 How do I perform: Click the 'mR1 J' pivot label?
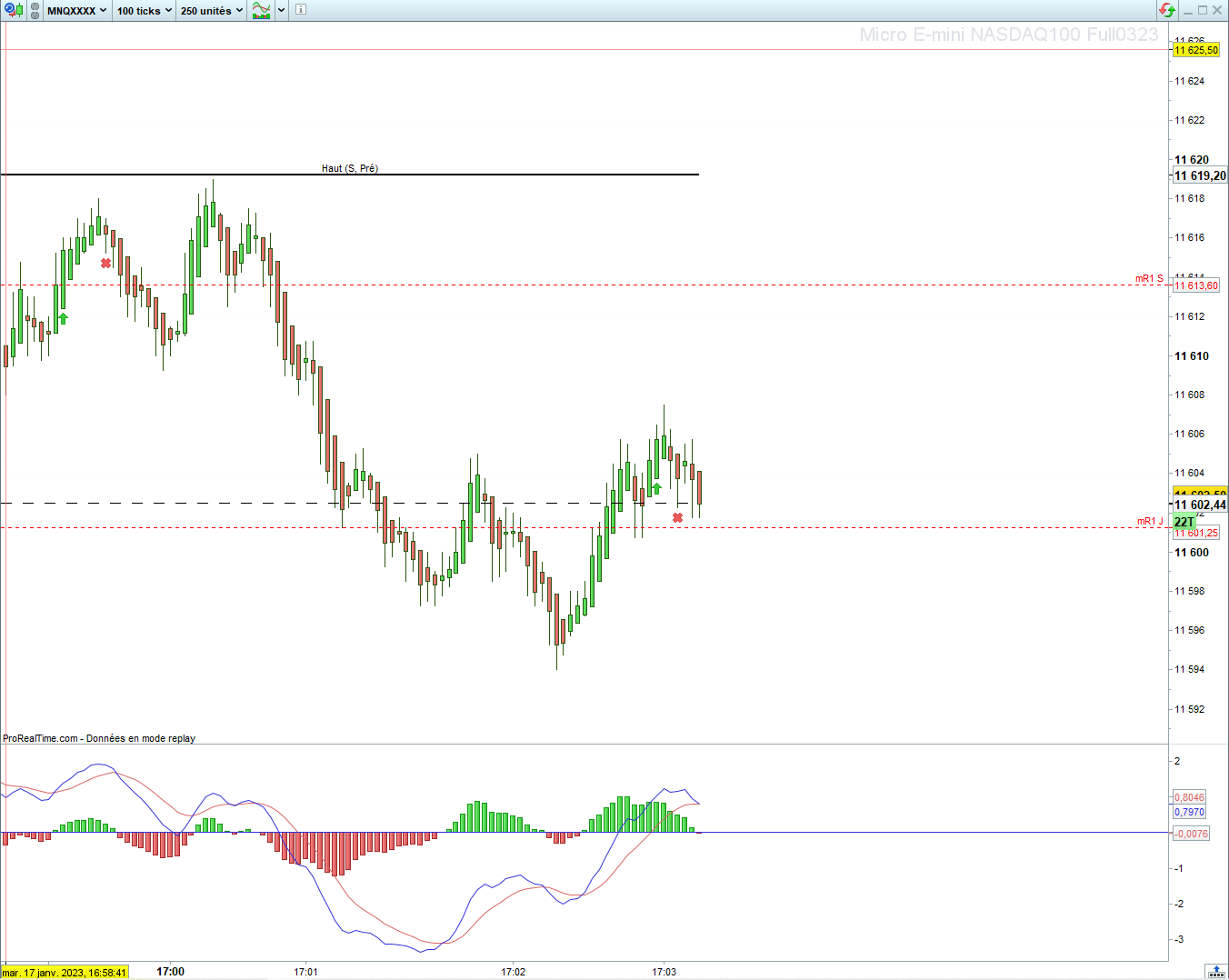(1150, 521)
